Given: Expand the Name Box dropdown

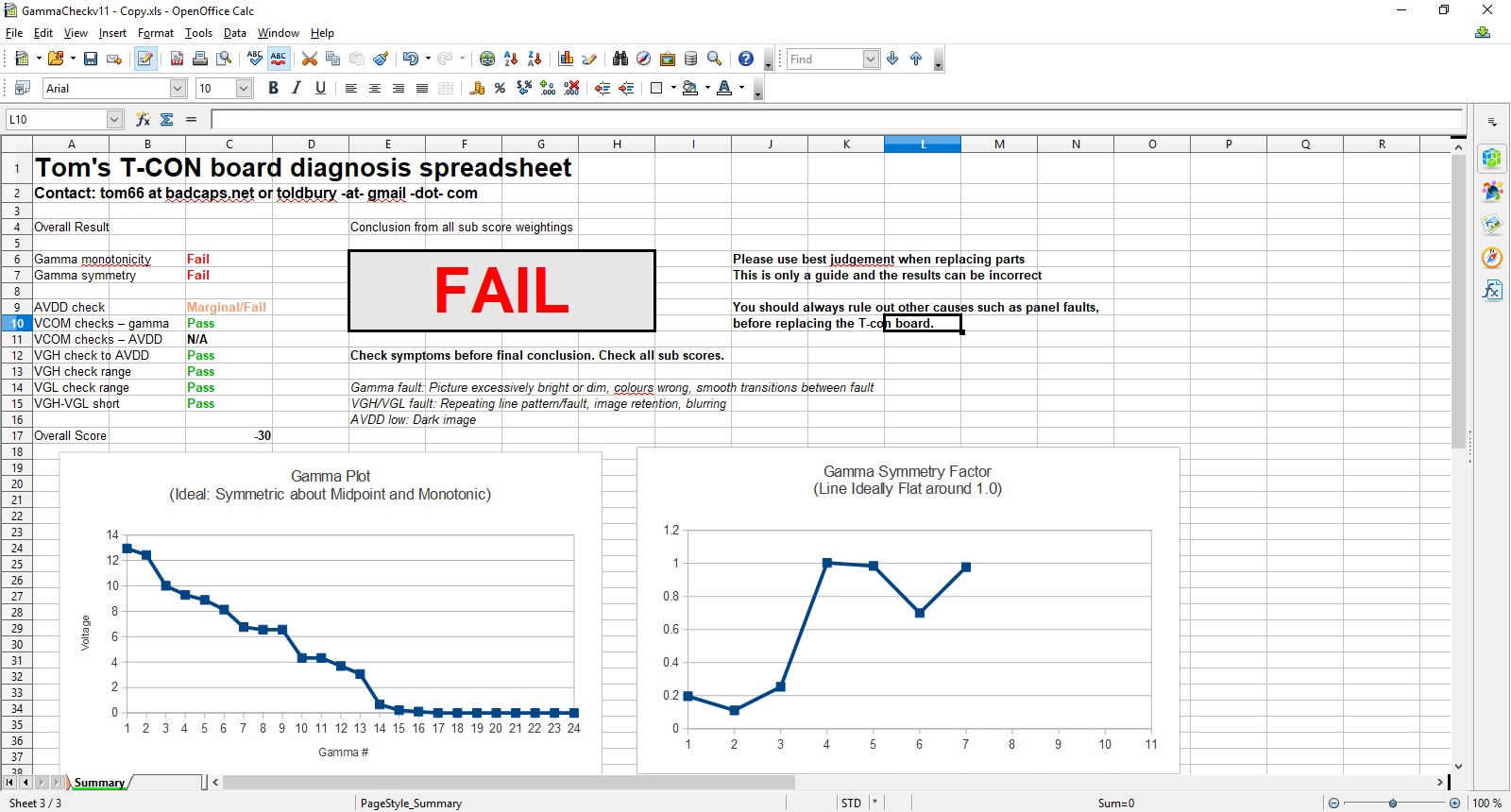Looking at the screenshot, I should pos(114,119).
